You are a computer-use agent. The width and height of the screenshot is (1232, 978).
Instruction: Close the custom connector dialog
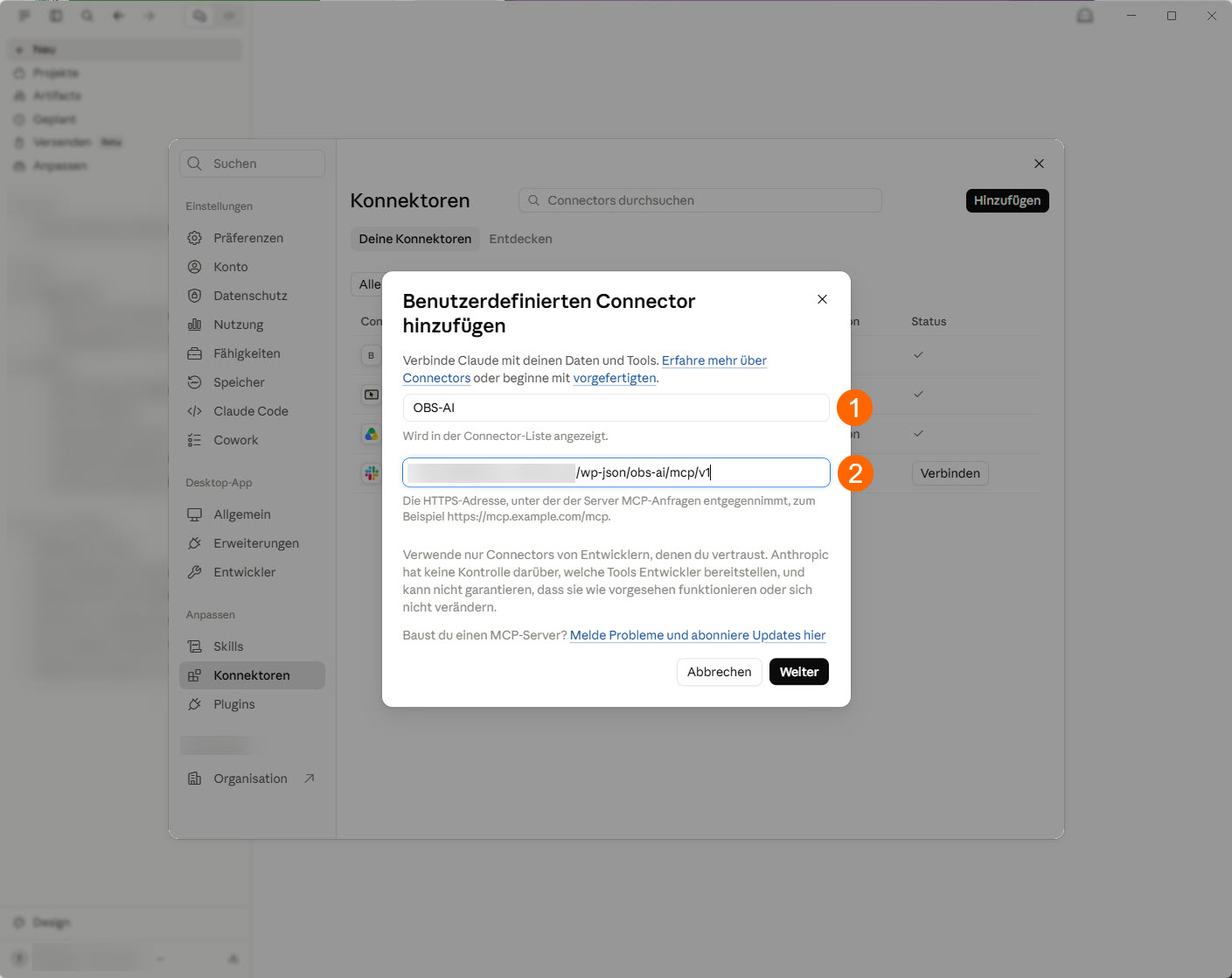822,299
